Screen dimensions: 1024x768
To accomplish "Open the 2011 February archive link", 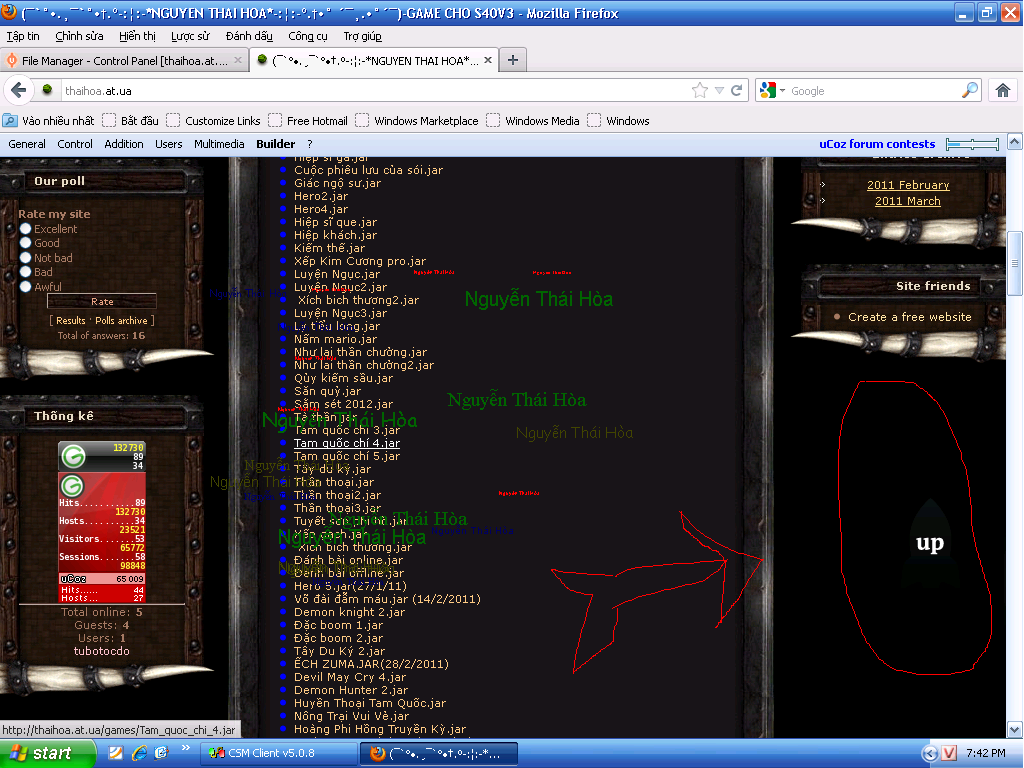I will tap(908, 185).
